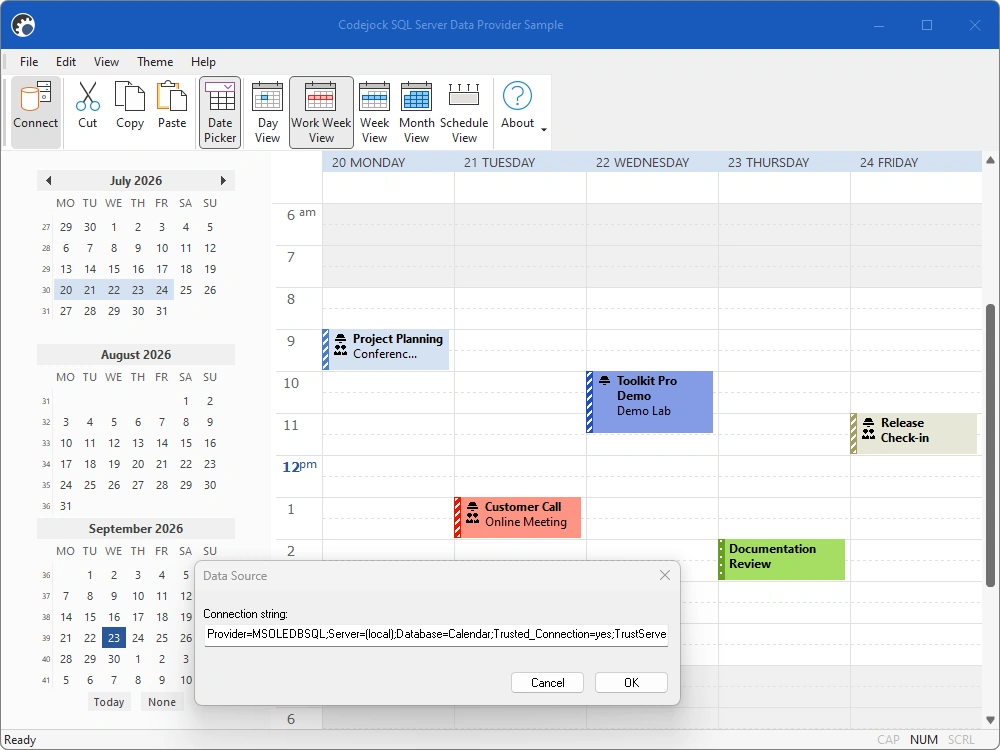Open the Edit menu
1000x750 pixels.
point(66,62)
